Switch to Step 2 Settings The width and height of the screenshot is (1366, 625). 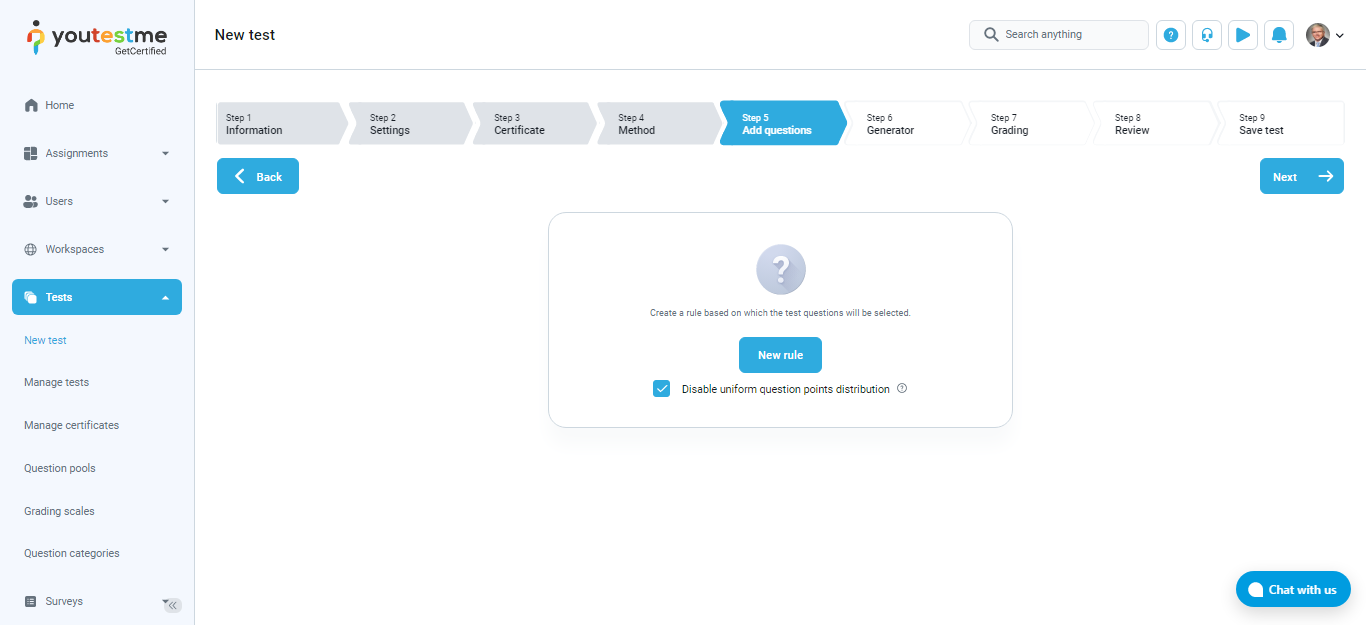pyautogui.click(x=405, y=124)
